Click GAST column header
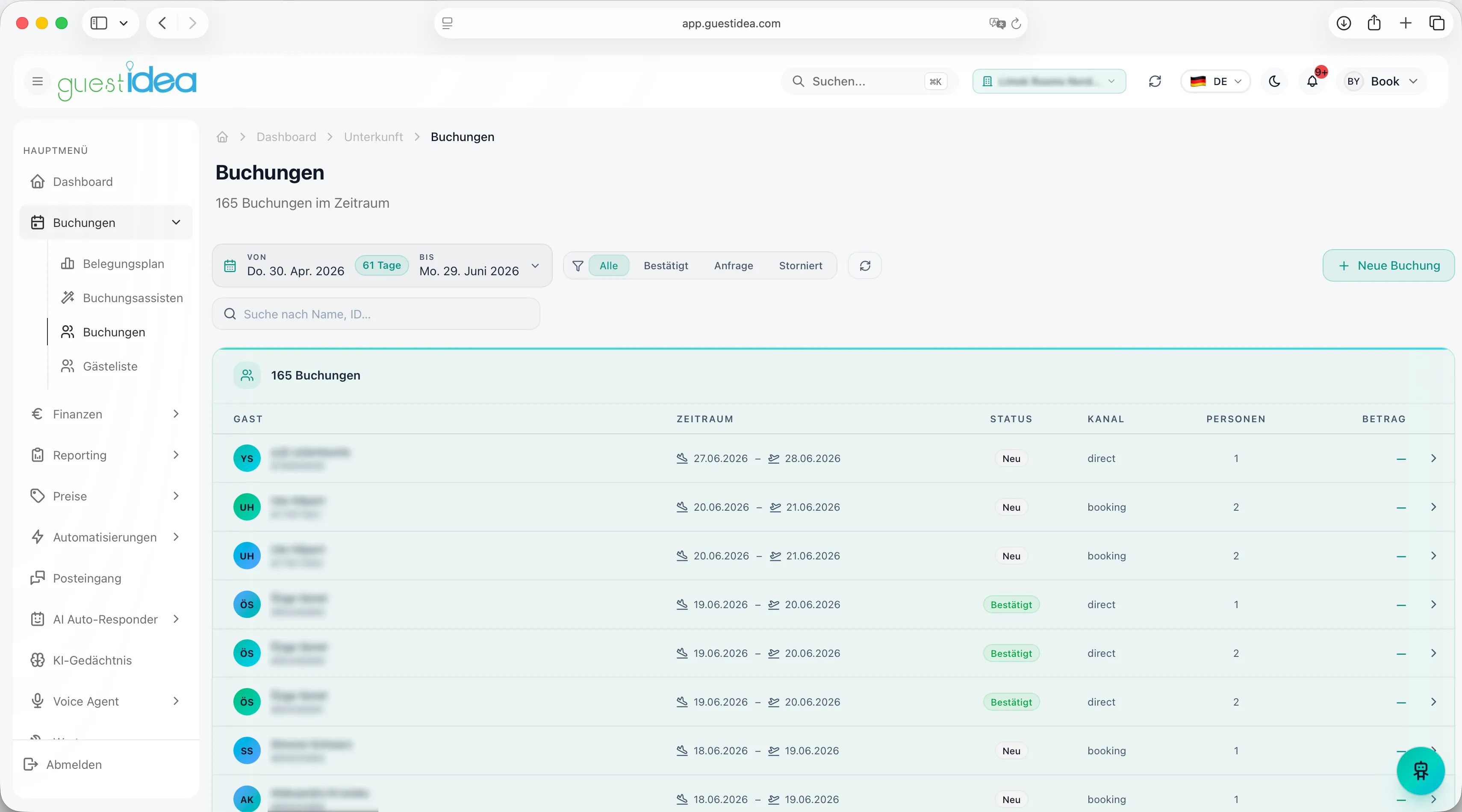 [248, 419]
